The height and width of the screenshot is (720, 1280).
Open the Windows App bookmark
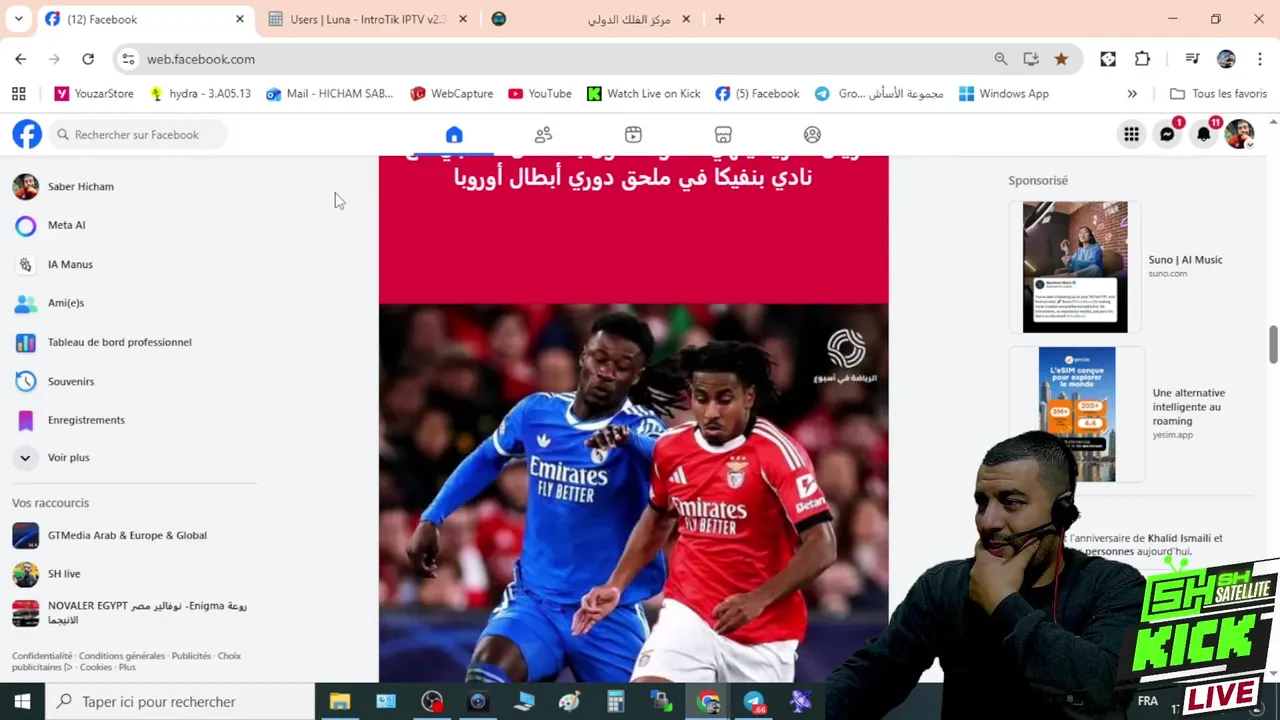[x=1004, y=93]
